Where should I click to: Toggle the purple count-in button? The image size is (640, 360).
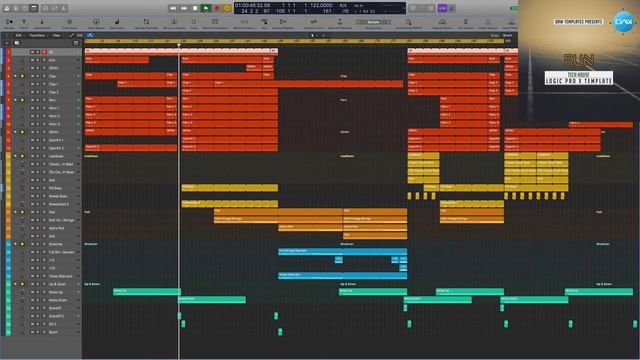pyautogui.click(x=442, y=8)
